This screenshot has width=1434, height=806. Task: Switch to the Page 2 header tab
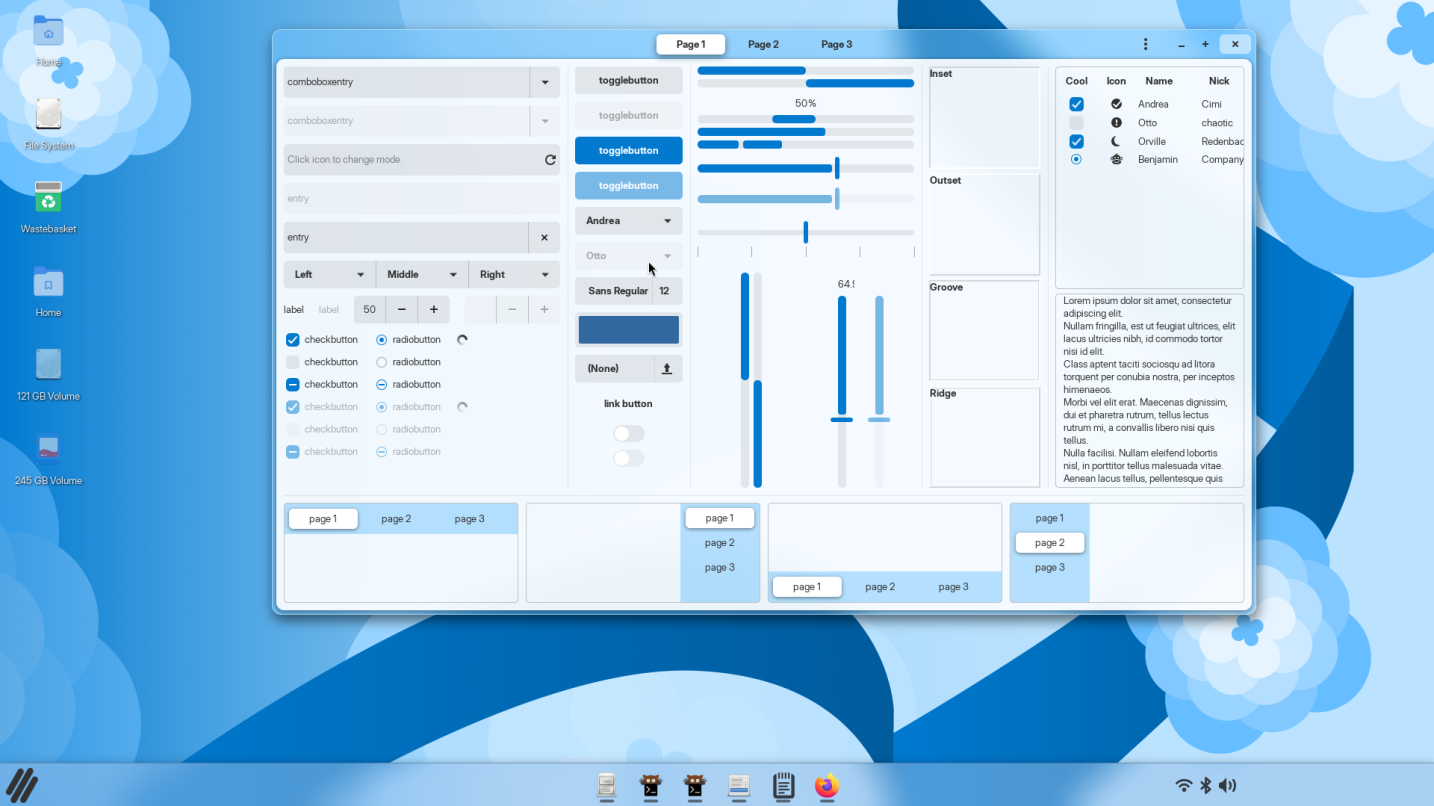click(763, 44)
